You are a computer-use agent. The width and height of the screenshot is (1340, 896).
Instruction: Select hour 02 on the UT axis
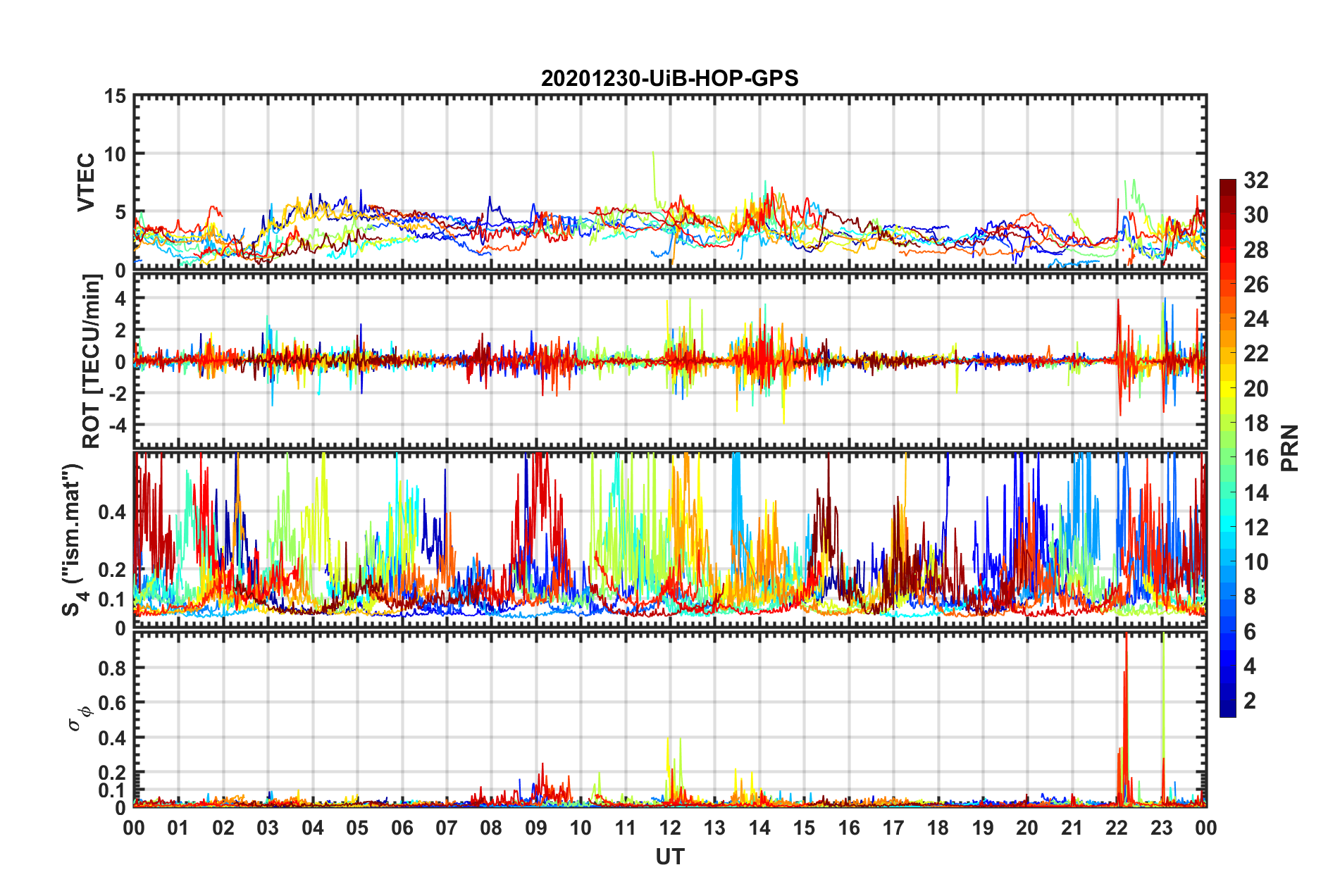tap(223, 828)
